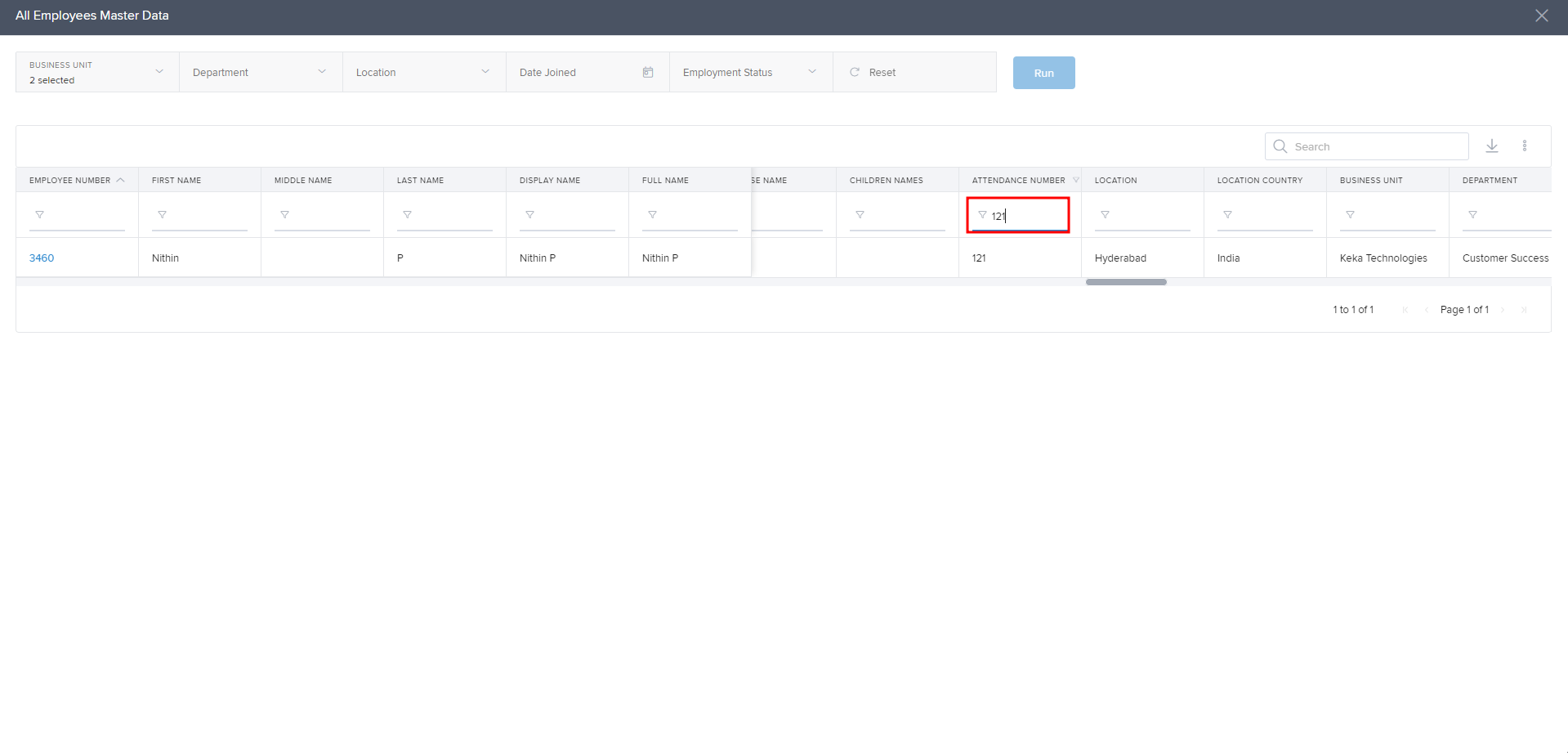Open the Department filter dropdown

click(260, 72)
